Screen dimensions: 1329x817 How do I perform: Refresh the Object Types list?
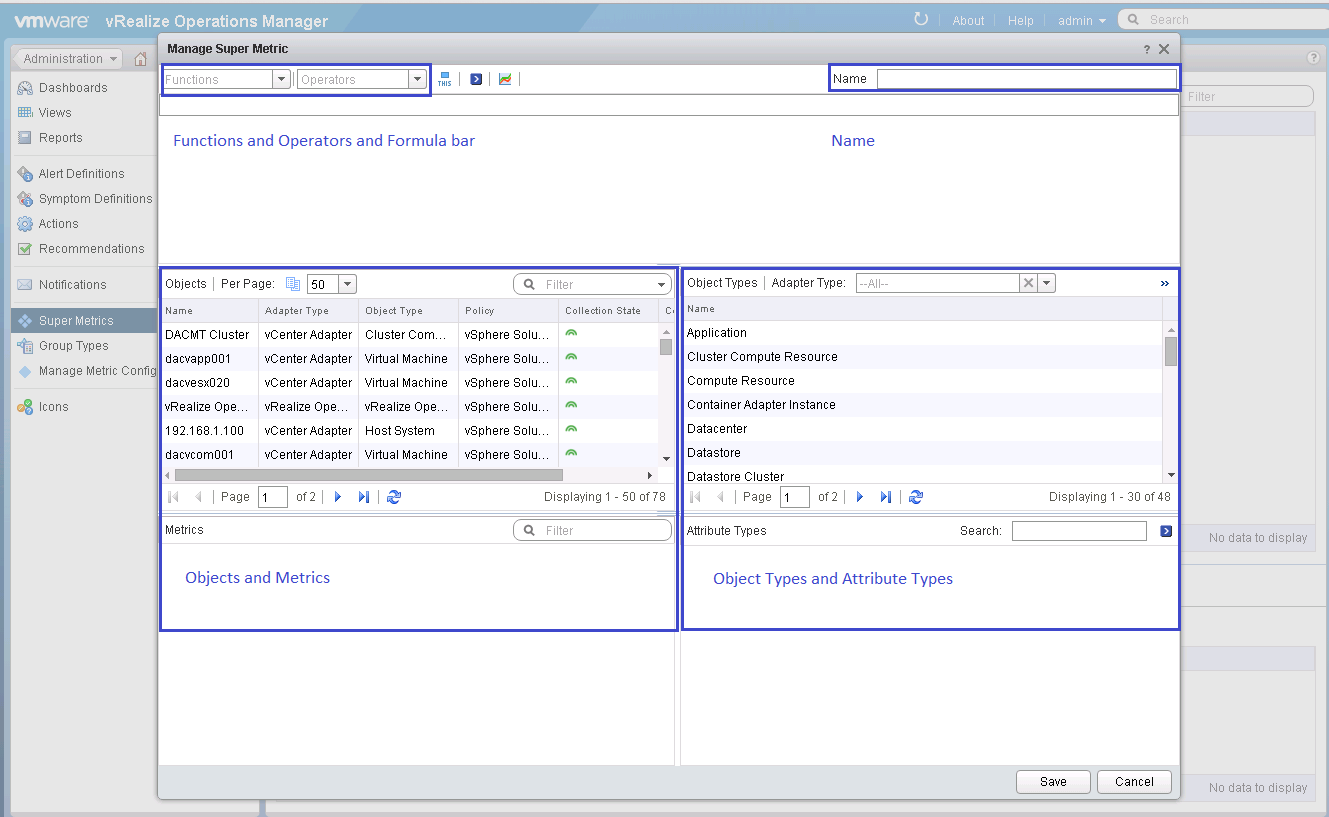point(915,497)
